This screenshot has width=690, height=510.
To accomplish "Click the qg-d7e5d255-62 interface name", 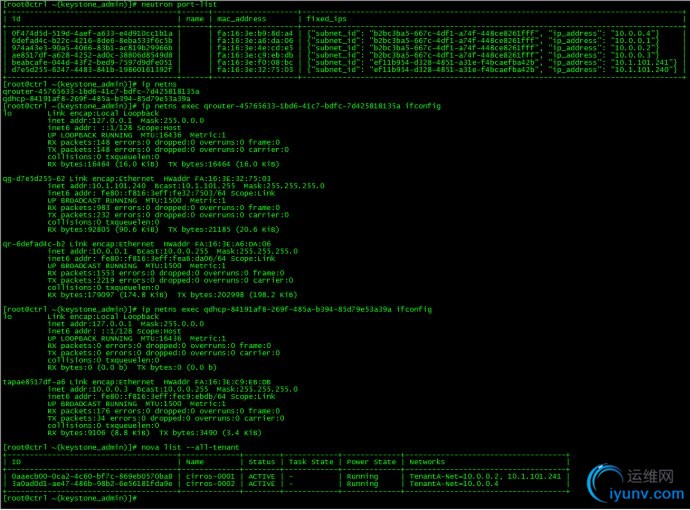I will click(x=33, y=179).
